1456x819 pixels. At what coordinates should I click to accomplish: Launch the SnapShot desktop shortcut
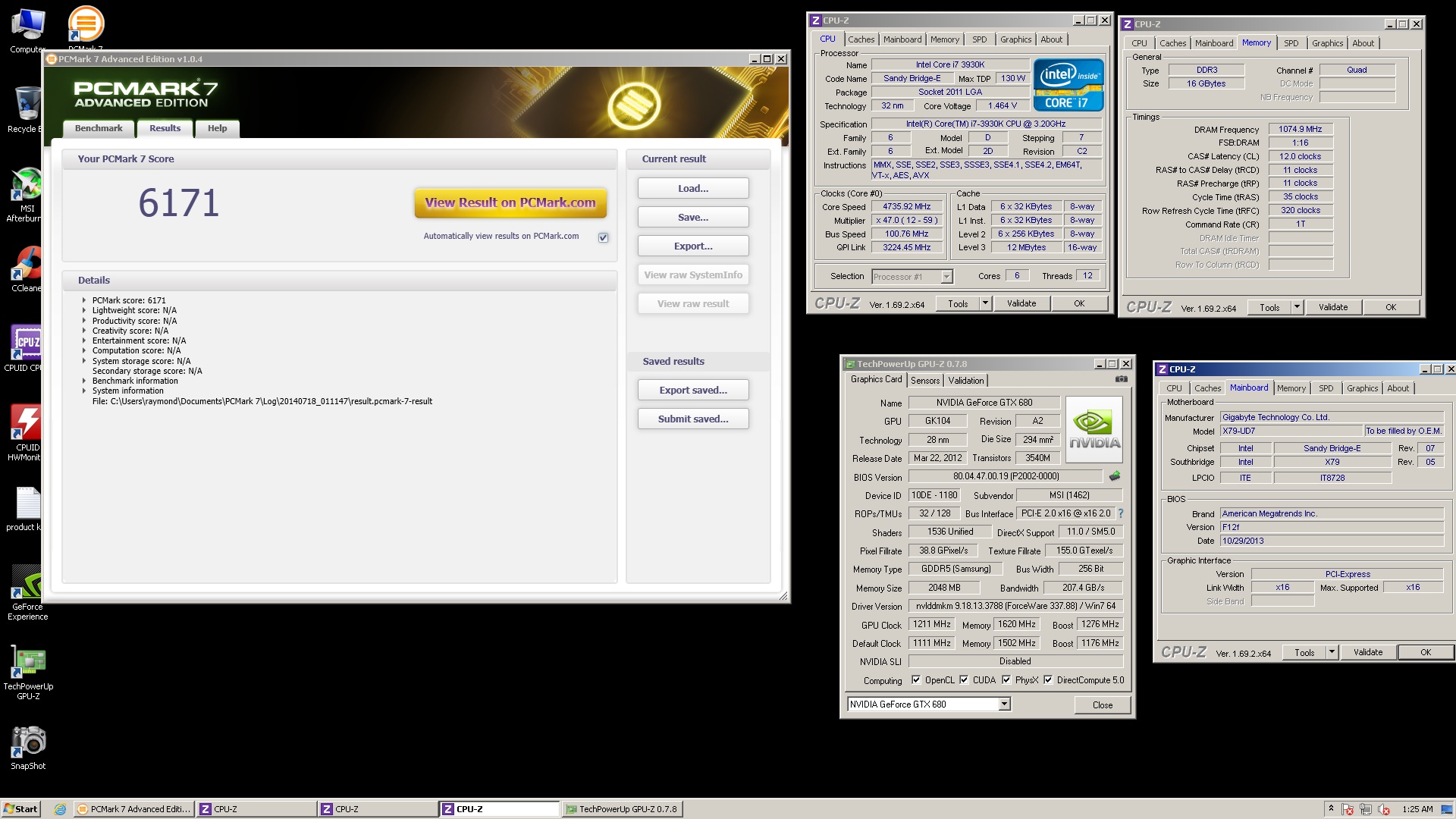tap(28, 747)
